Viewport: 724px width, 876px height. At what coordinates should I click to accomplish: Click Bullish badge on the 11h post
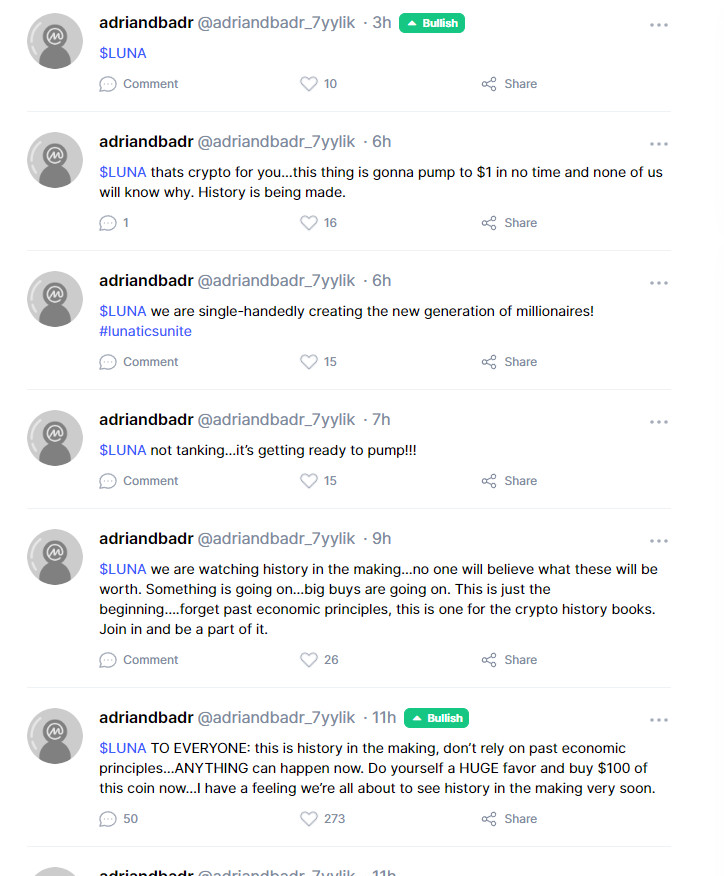[x=436, y=718]
